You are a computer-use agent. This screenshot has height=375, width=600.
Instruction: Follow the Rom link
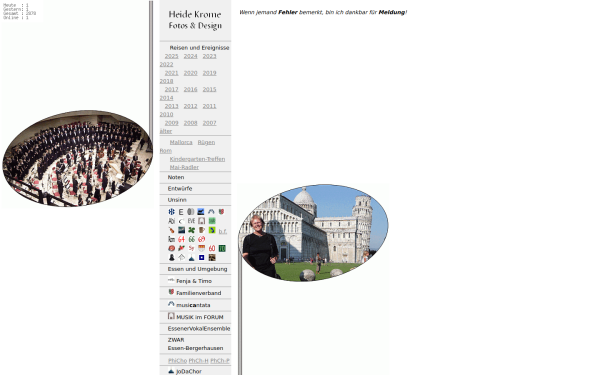click(x=166, y=151)
